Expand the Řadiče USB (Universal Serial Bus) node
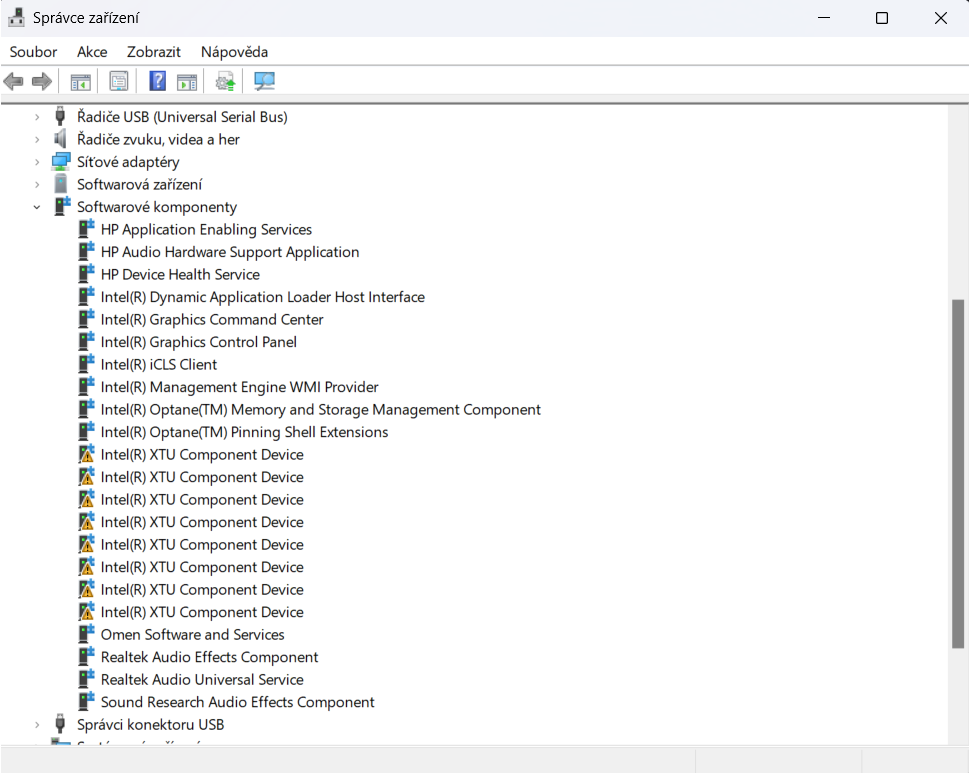The height and width of the screenshot is (773, 969). point(36,117)
